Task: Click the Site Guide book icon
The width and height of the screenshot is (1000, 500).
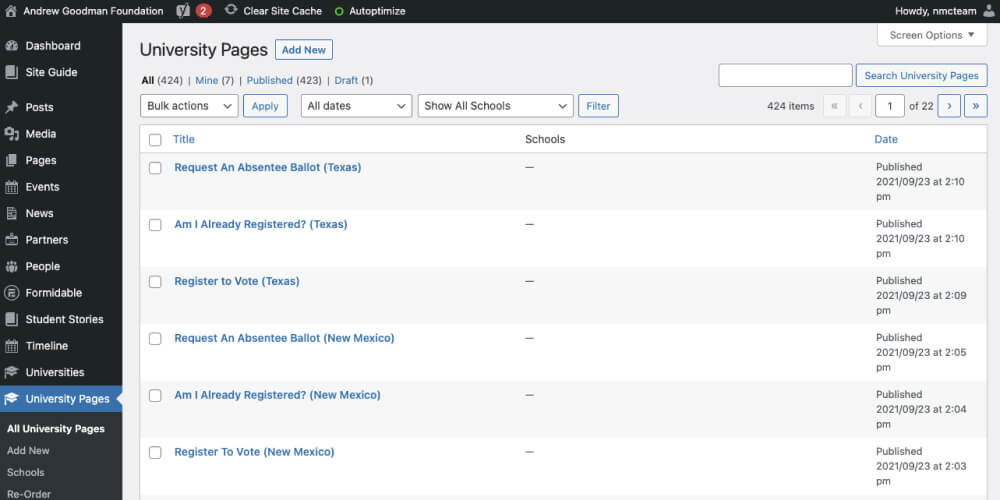Action: 11,72
